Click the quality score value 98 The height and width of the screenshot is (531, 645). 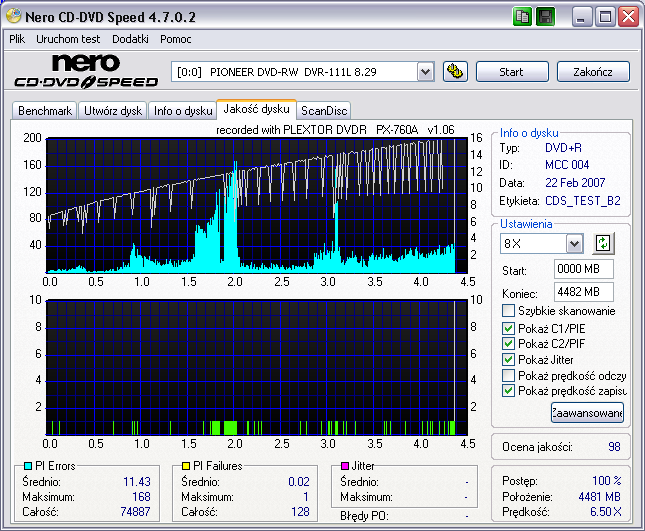pos(614,447)
